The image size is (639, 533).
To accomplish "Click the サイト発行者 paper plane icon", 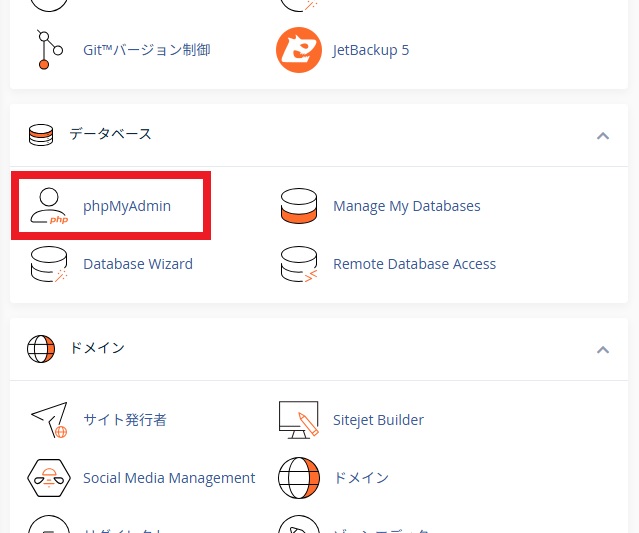I will [49, 420].
